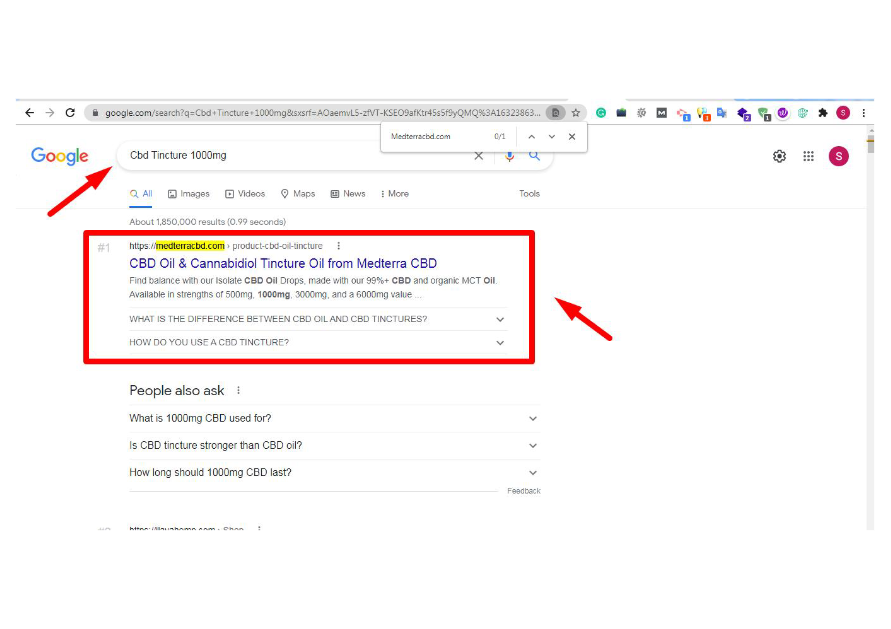The height and width of the screenshot is (629, 891).
Task: Open the Chrome profile avatar in toolbar
Action: (843, 113)
